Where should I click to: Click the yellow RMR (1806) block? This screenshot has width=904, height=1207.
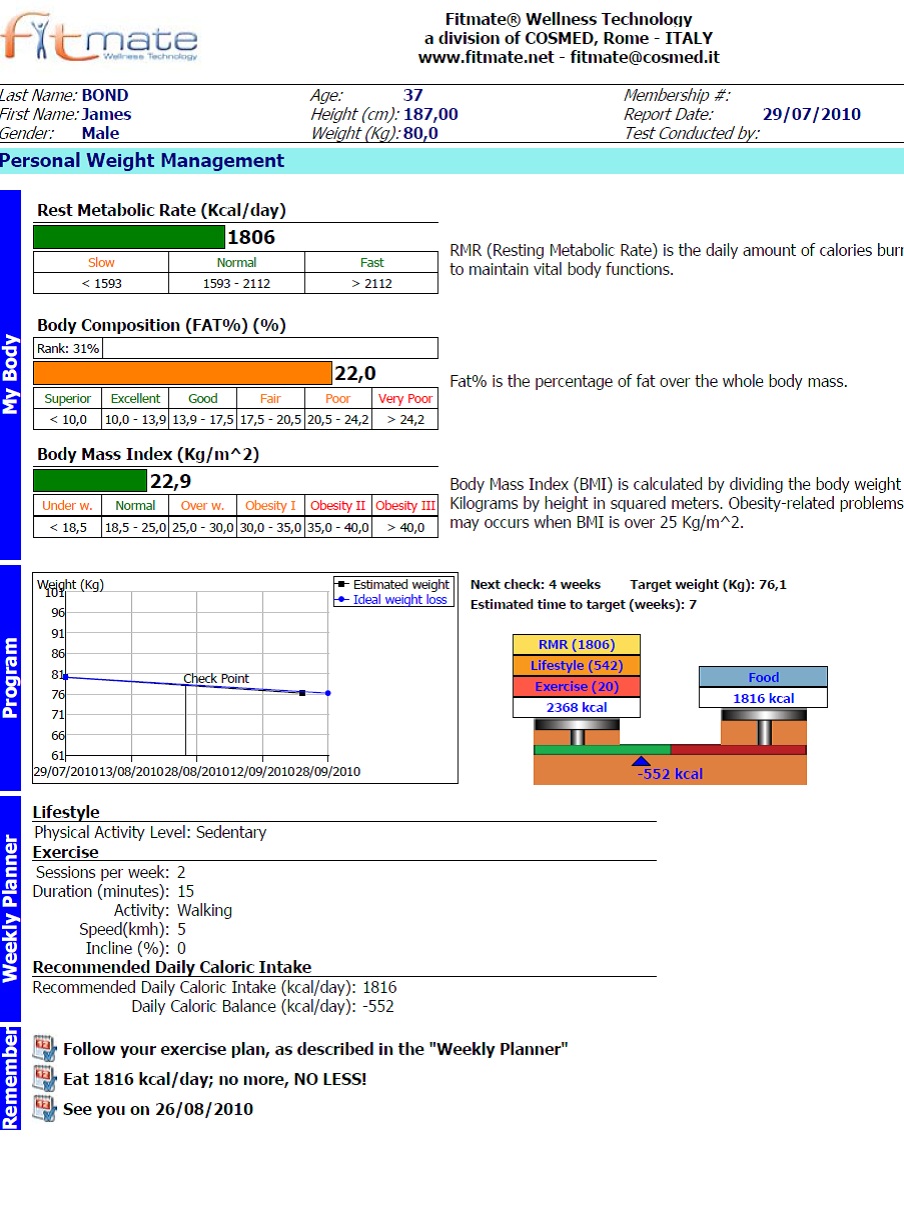(x=576, y=645)
